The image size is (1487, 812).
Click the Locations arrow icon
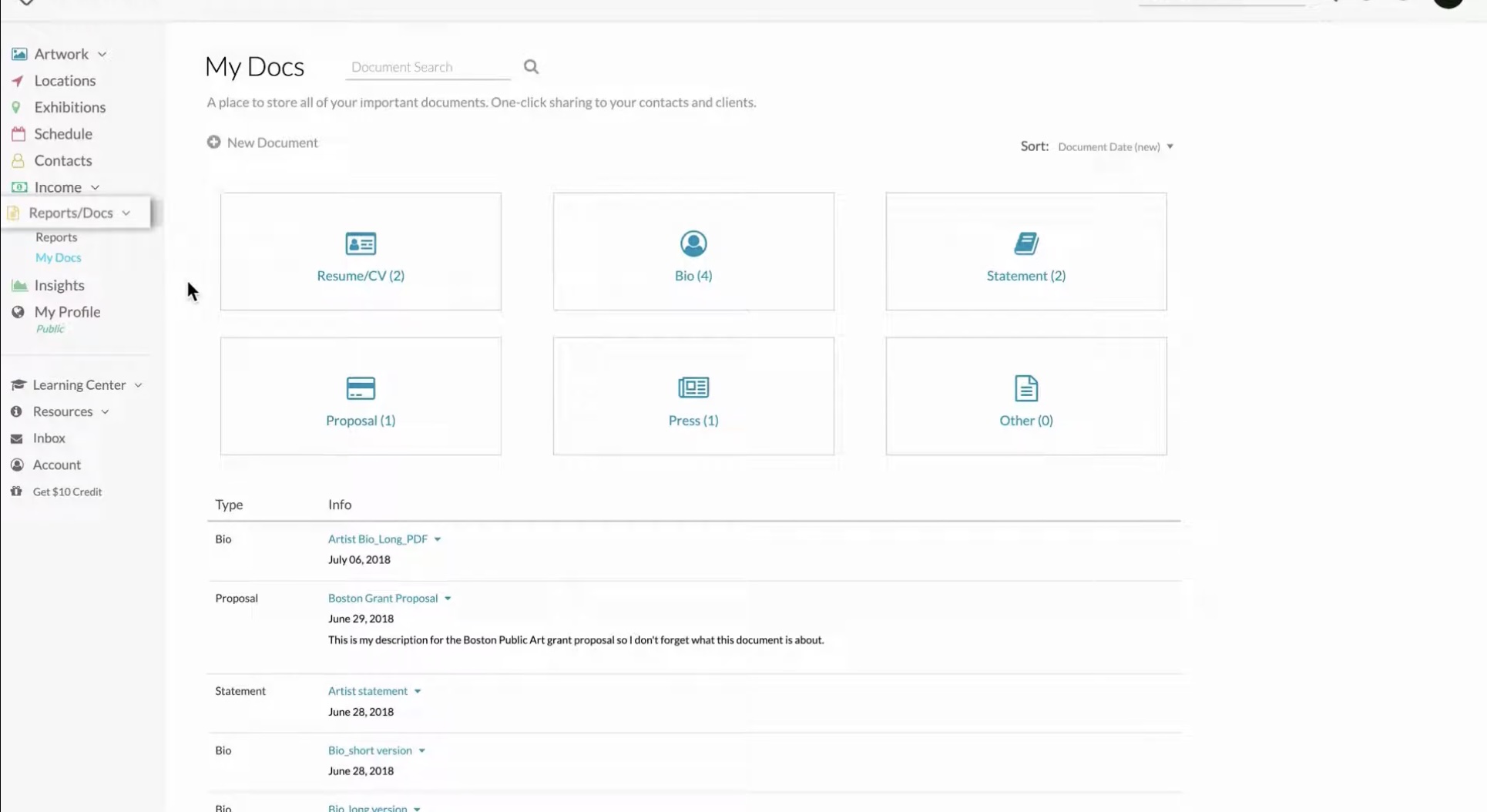click(18, 81)
